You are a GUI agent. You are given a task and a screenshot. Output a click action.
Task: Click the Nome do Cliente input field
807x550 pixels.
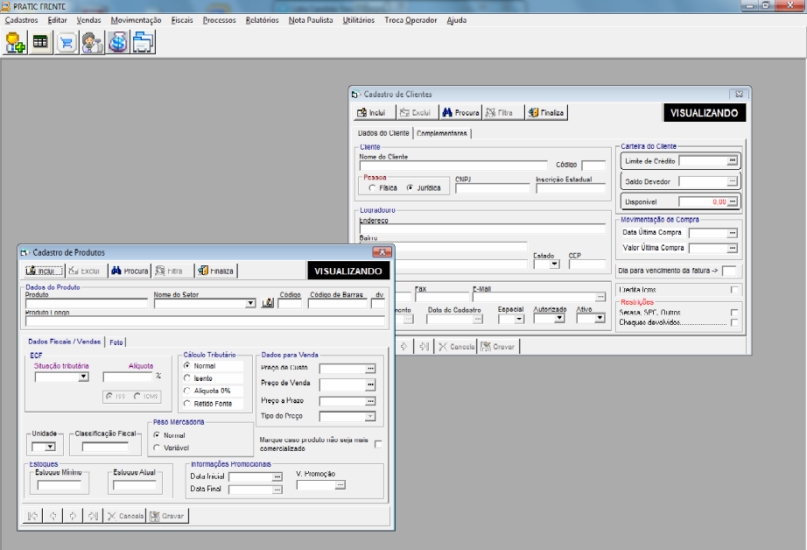[452, 166]
